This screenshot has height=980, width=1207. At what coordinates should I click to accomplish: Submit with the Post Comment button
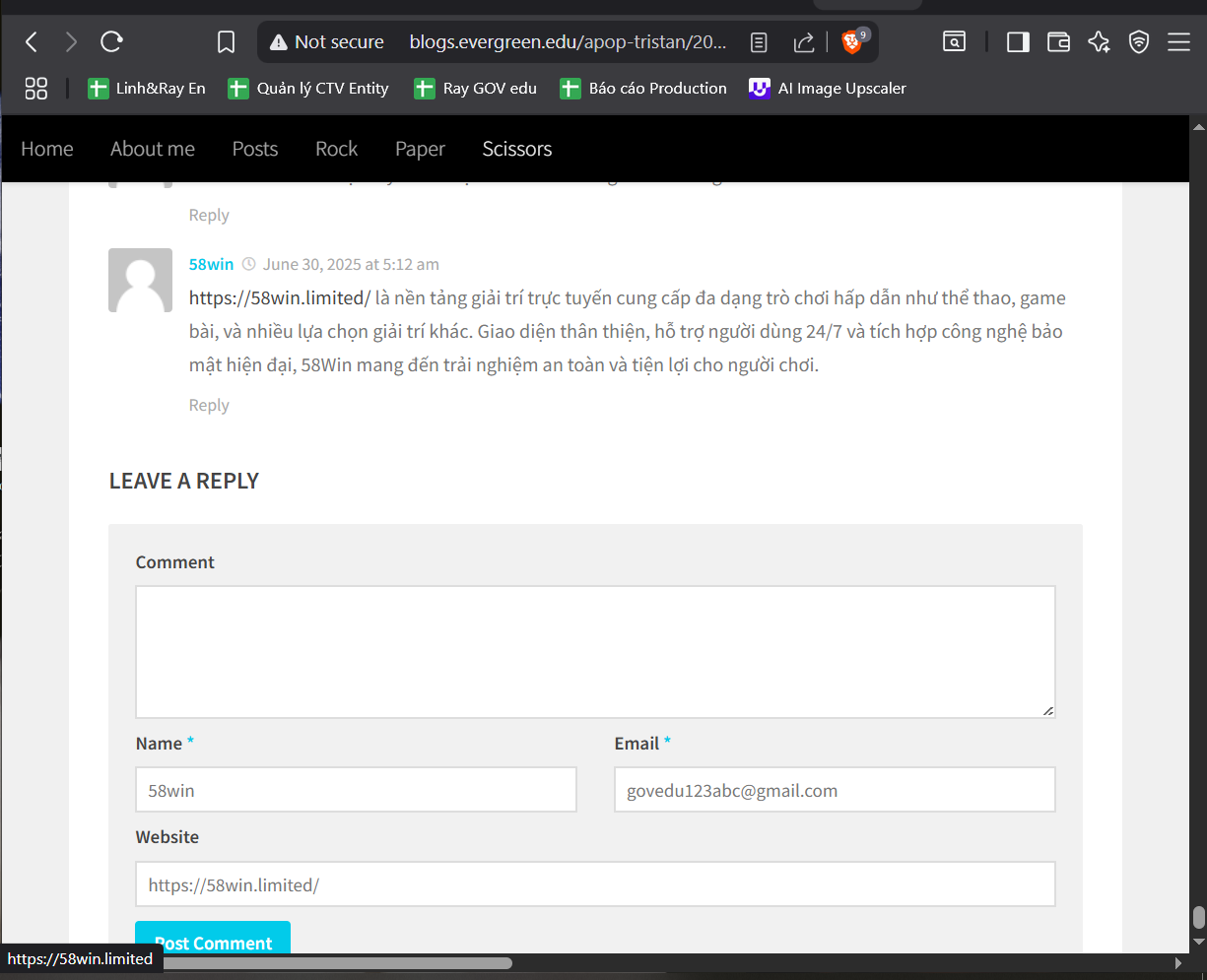[x=213, y=939]
